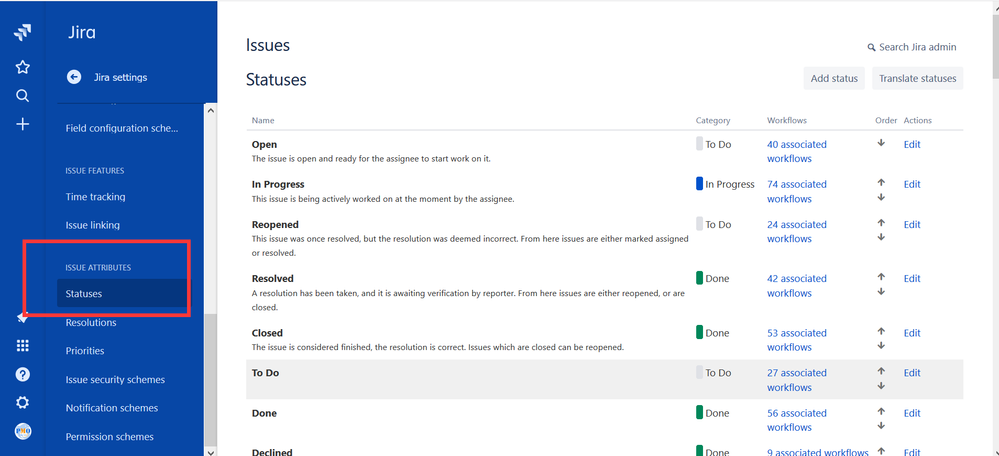This screenshot has height=456, width=999.
Task: Open the app switcher grid icon
Action: click(22, 346)
